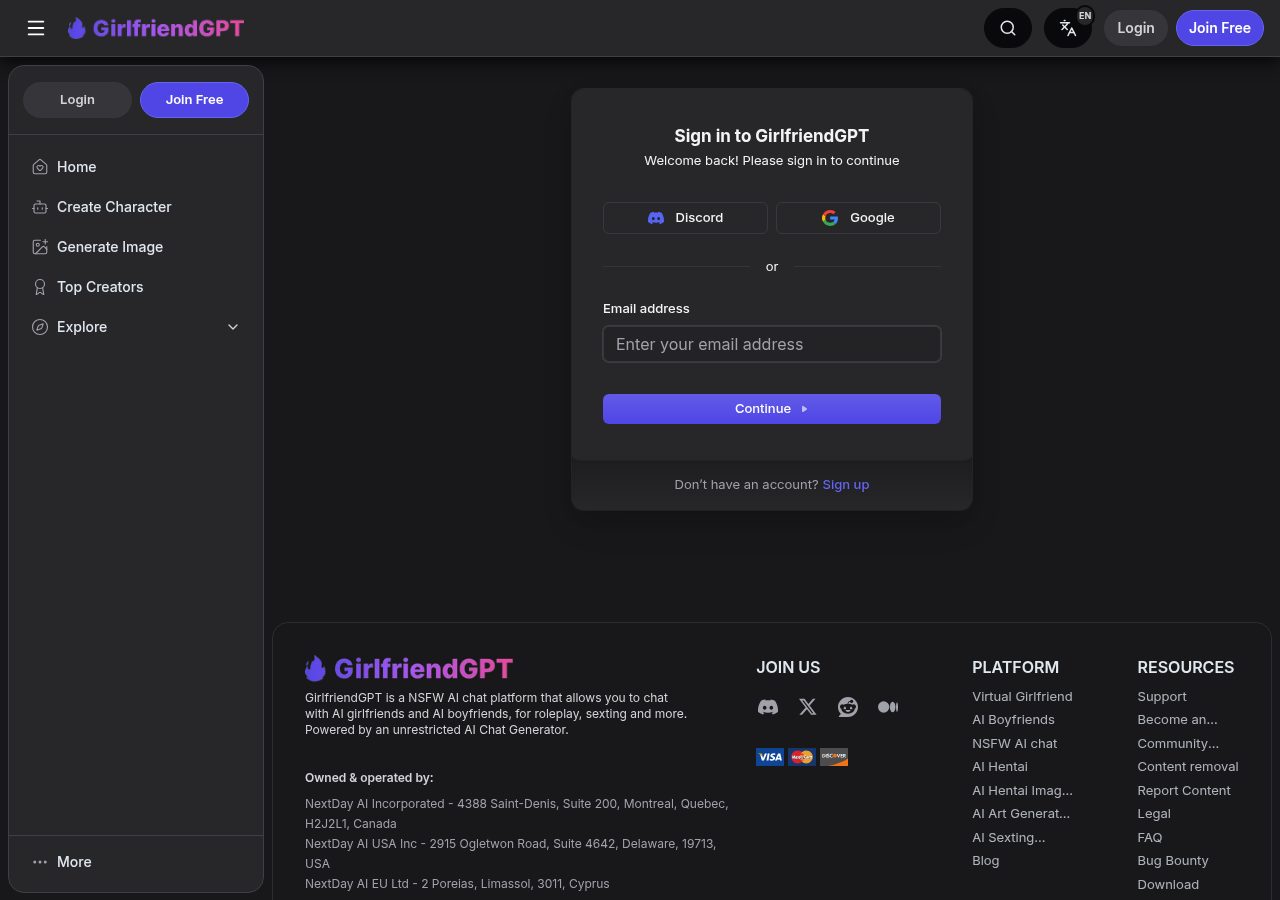Open AI Sexting... footer link

coord(1009,838)
